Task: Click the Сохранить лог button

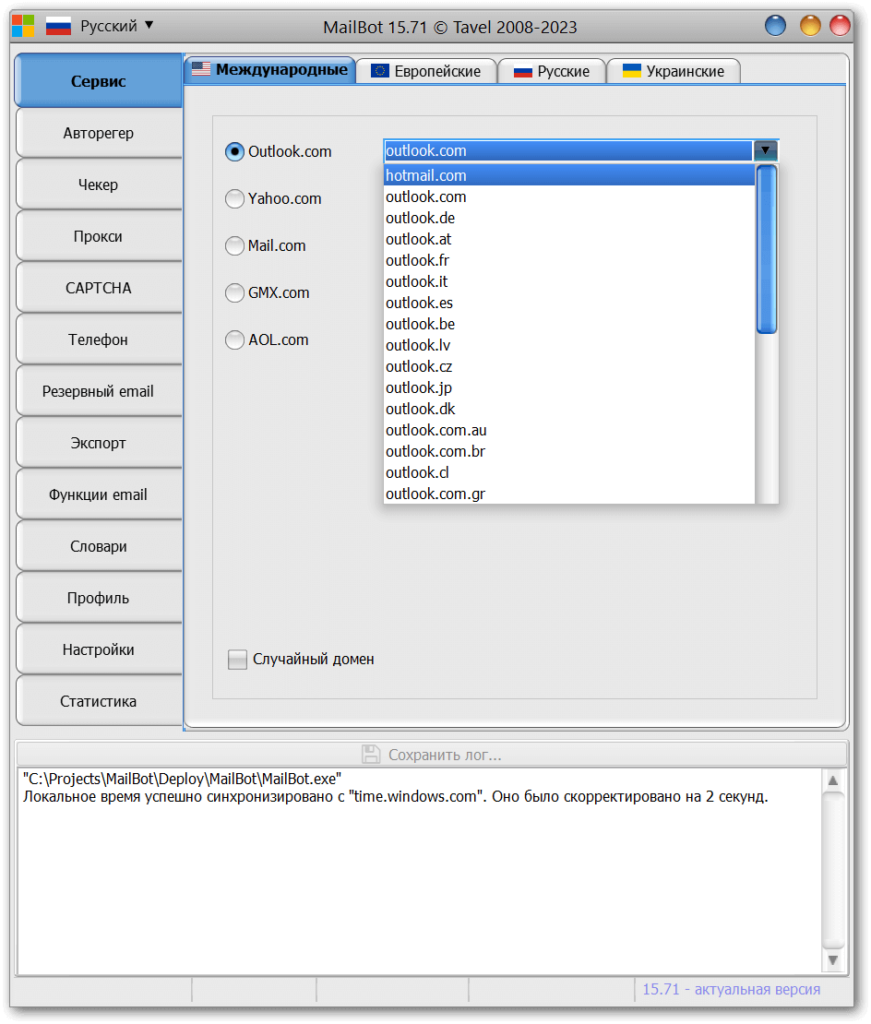Action: (x=432, y=755)
